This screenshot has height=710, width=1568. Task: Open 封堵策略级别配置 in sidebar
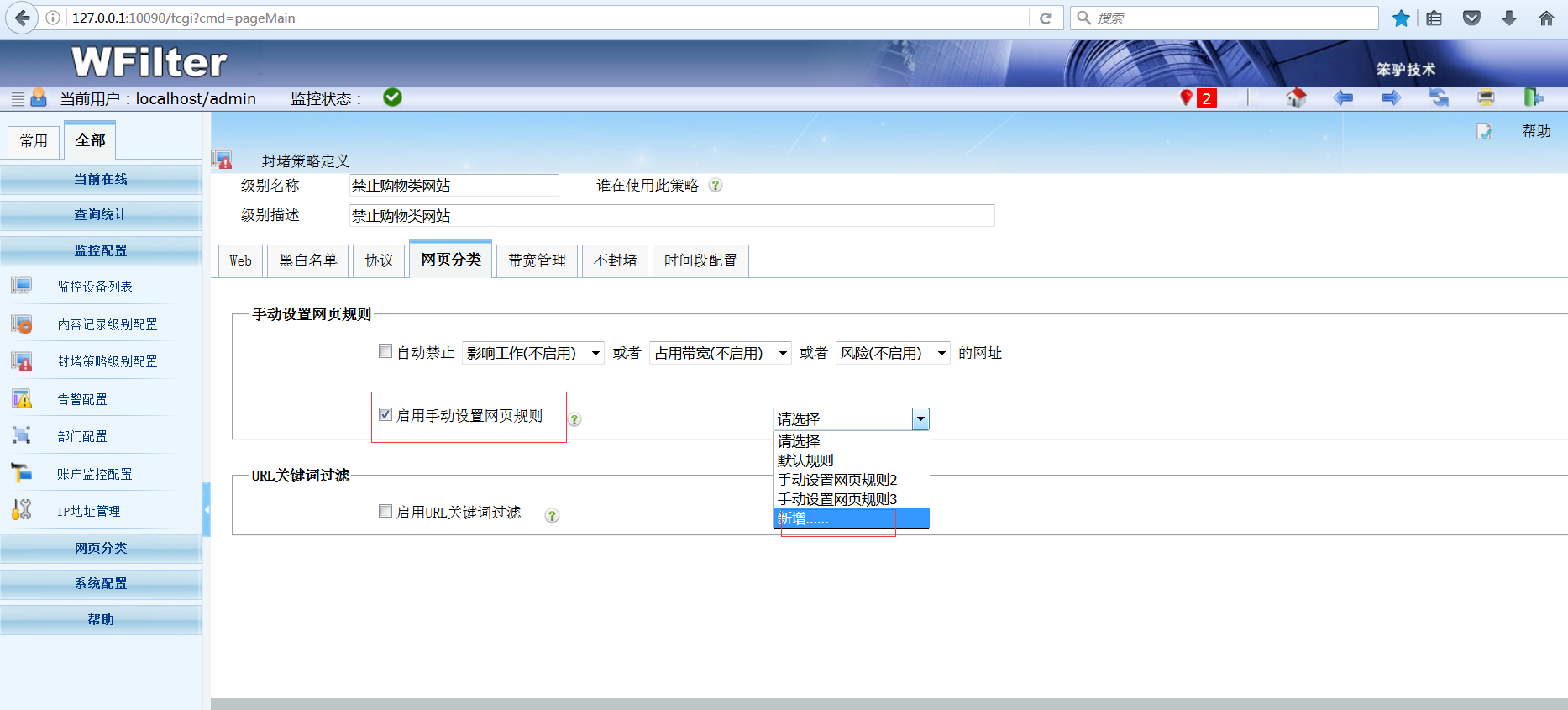coord(107,361)
